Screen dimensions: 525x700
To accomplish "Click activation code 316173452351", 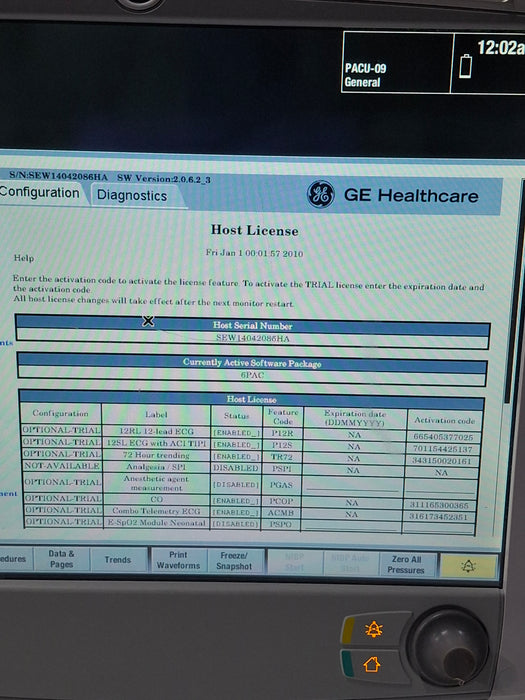I will (x=438, y=517).
